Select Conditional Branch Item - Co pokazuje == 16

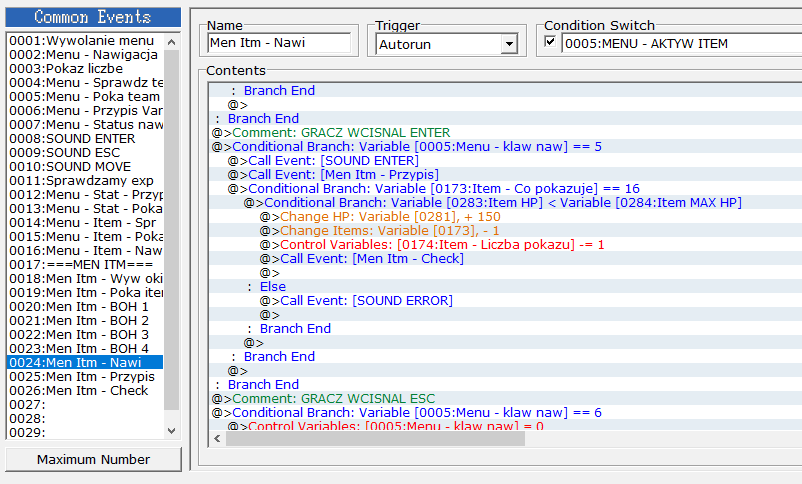point(505,188)
